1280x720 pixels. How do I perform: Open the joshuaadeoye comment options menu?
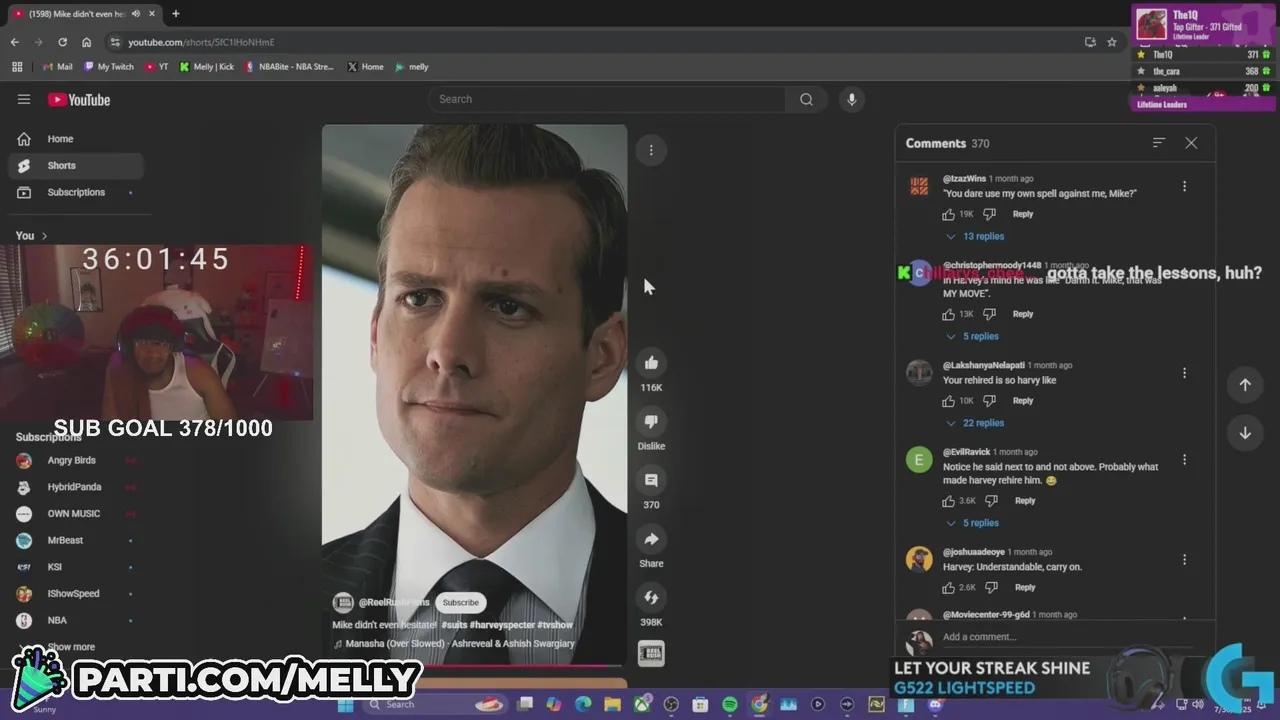coord(1184,560)
